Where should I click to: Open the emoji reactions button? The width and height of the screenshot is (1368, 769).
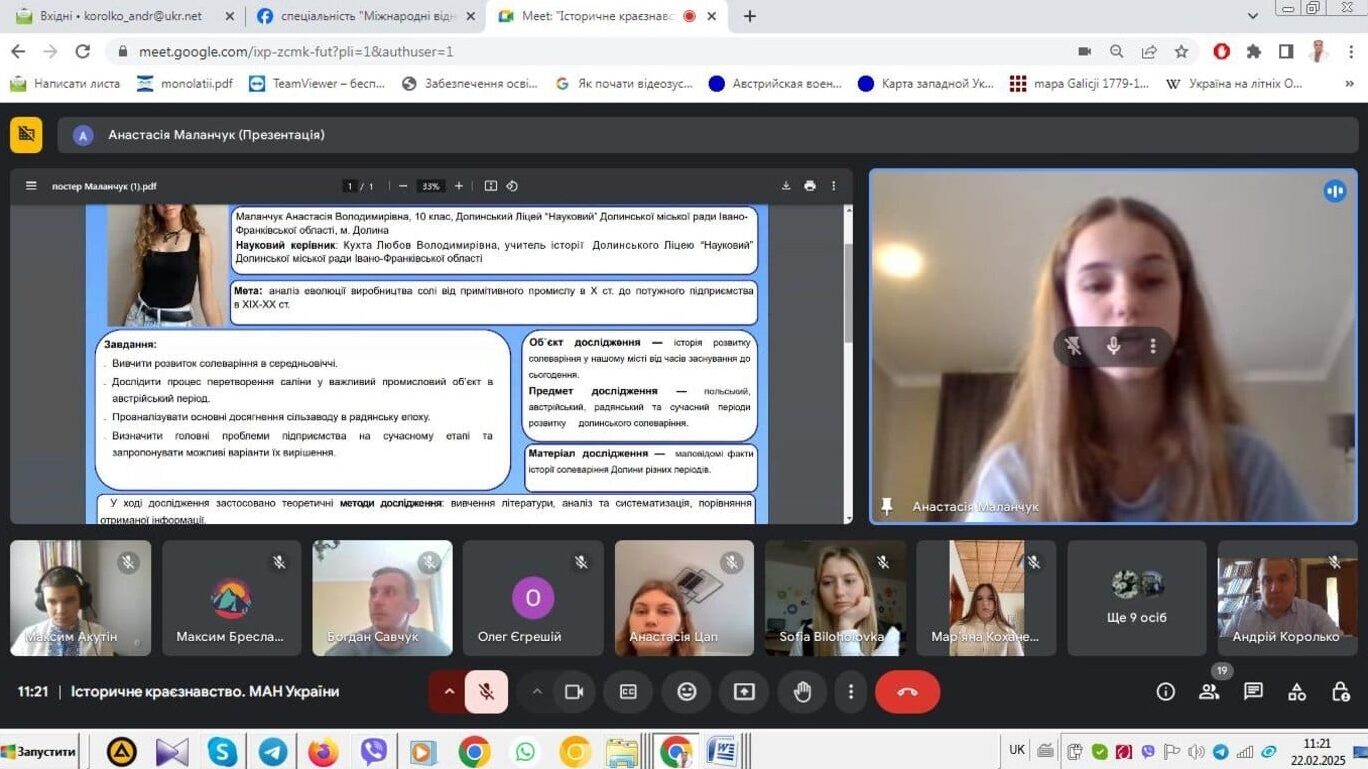687,692
